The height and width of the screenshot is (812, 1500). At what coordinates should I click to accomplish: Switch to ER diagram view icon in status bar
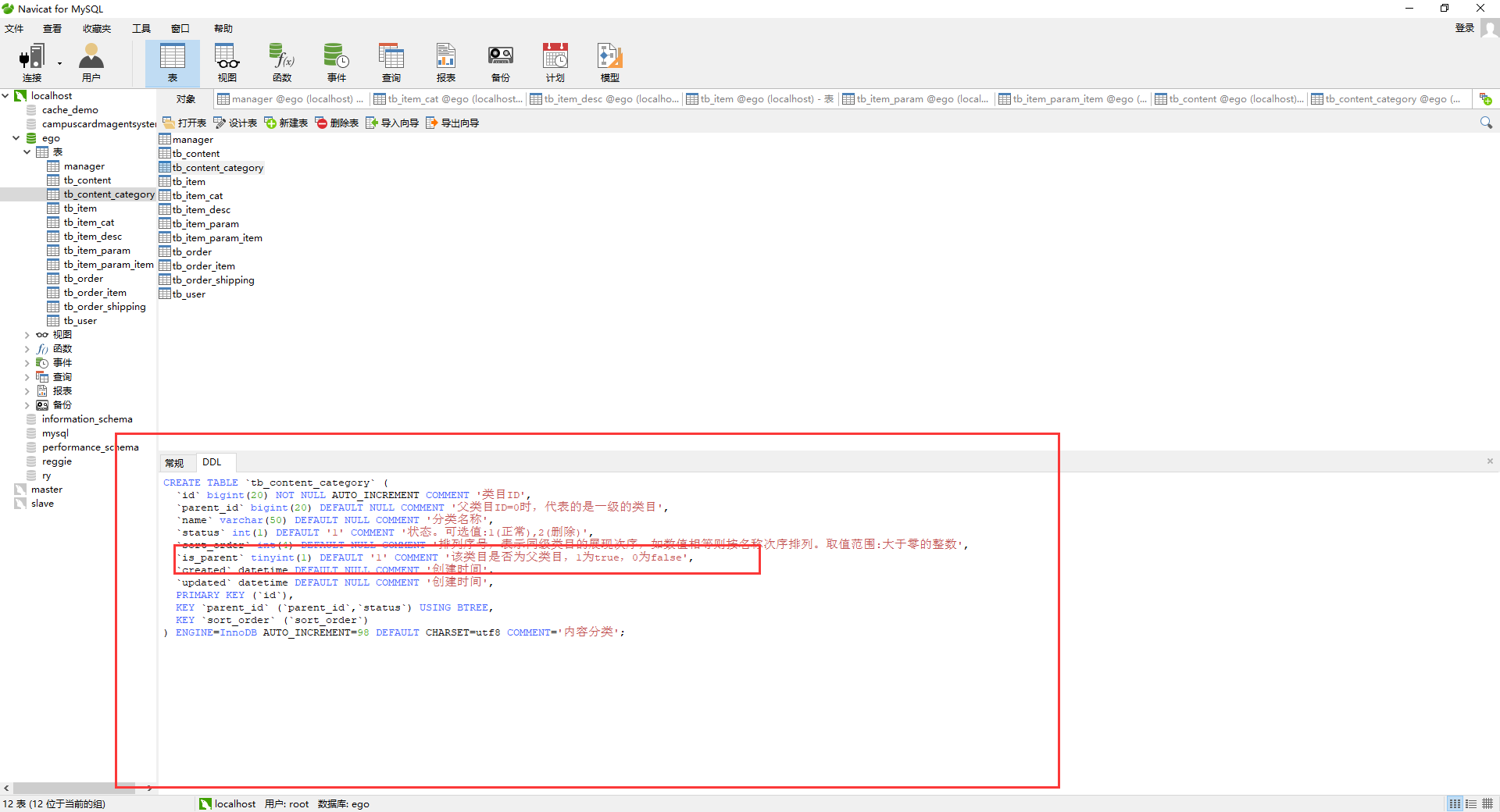[1487, 803]
